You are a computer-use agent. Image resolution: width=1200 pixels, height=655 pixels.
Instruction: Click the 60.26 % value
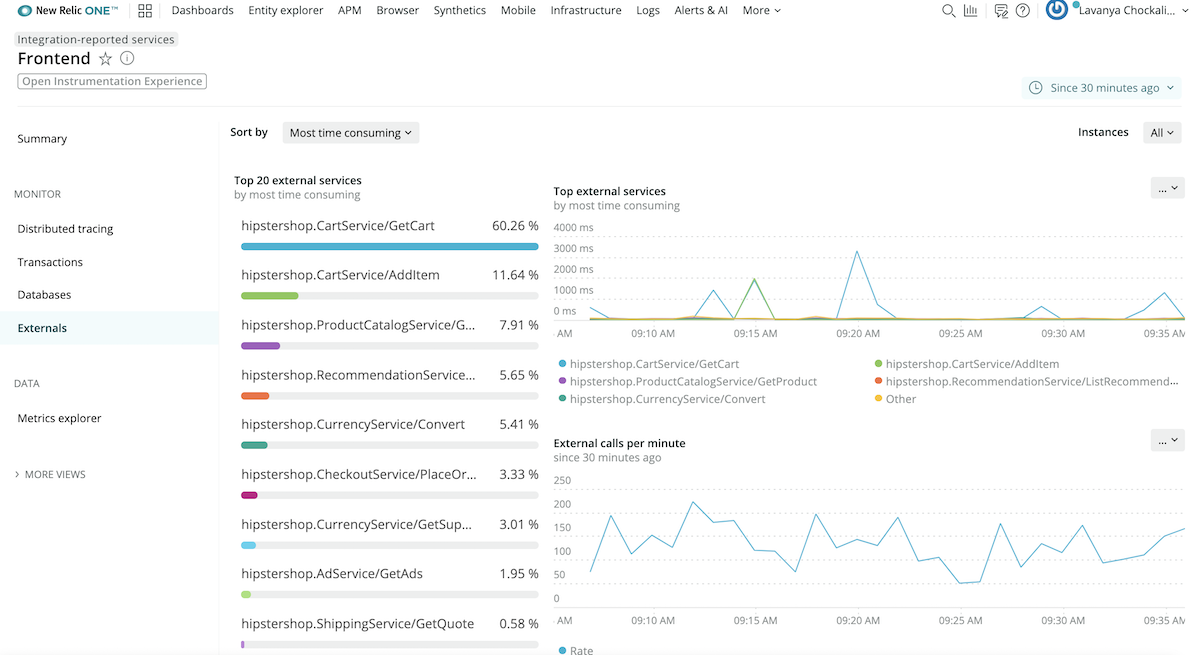[x=515, y=226]
